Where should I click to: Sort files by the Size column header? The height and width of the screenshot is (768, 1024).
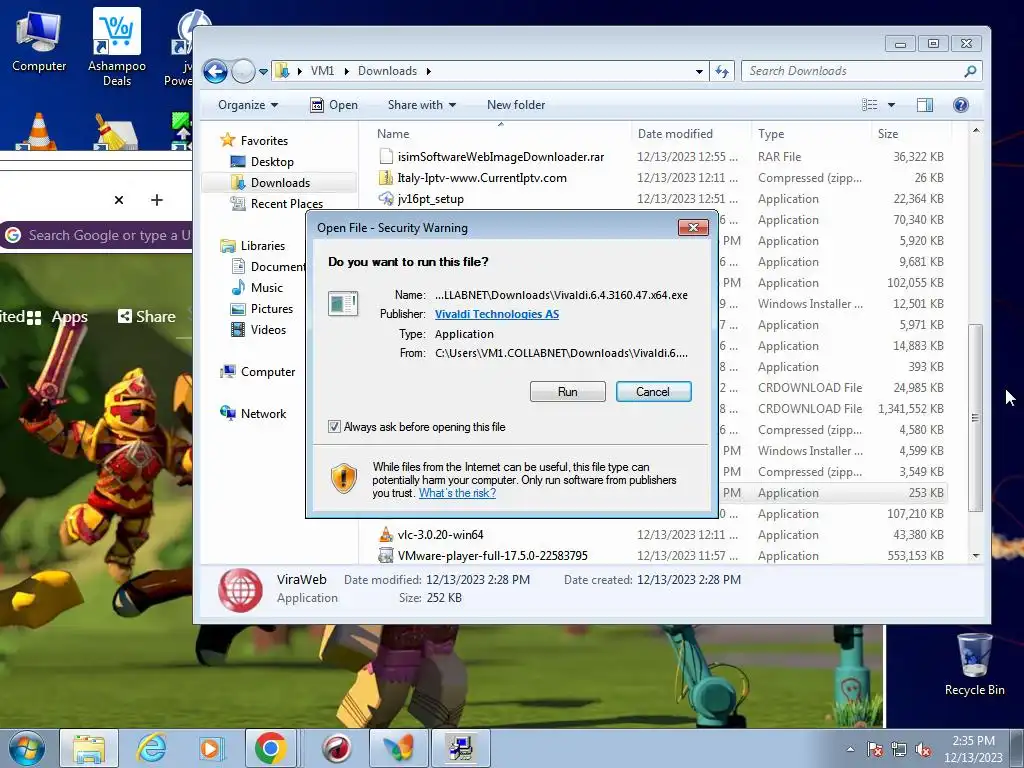click(x=888, y=134)
